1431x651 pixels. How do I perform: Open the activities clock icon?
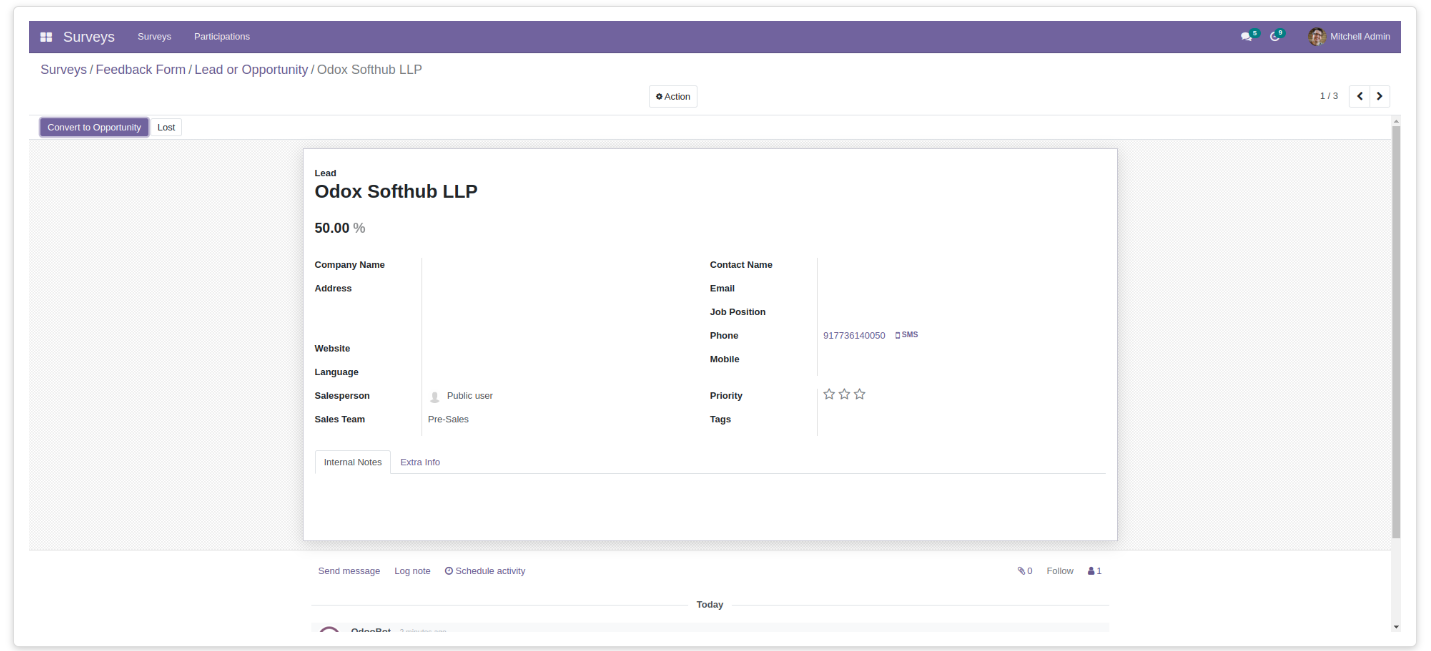click(x=1275, y=37)
